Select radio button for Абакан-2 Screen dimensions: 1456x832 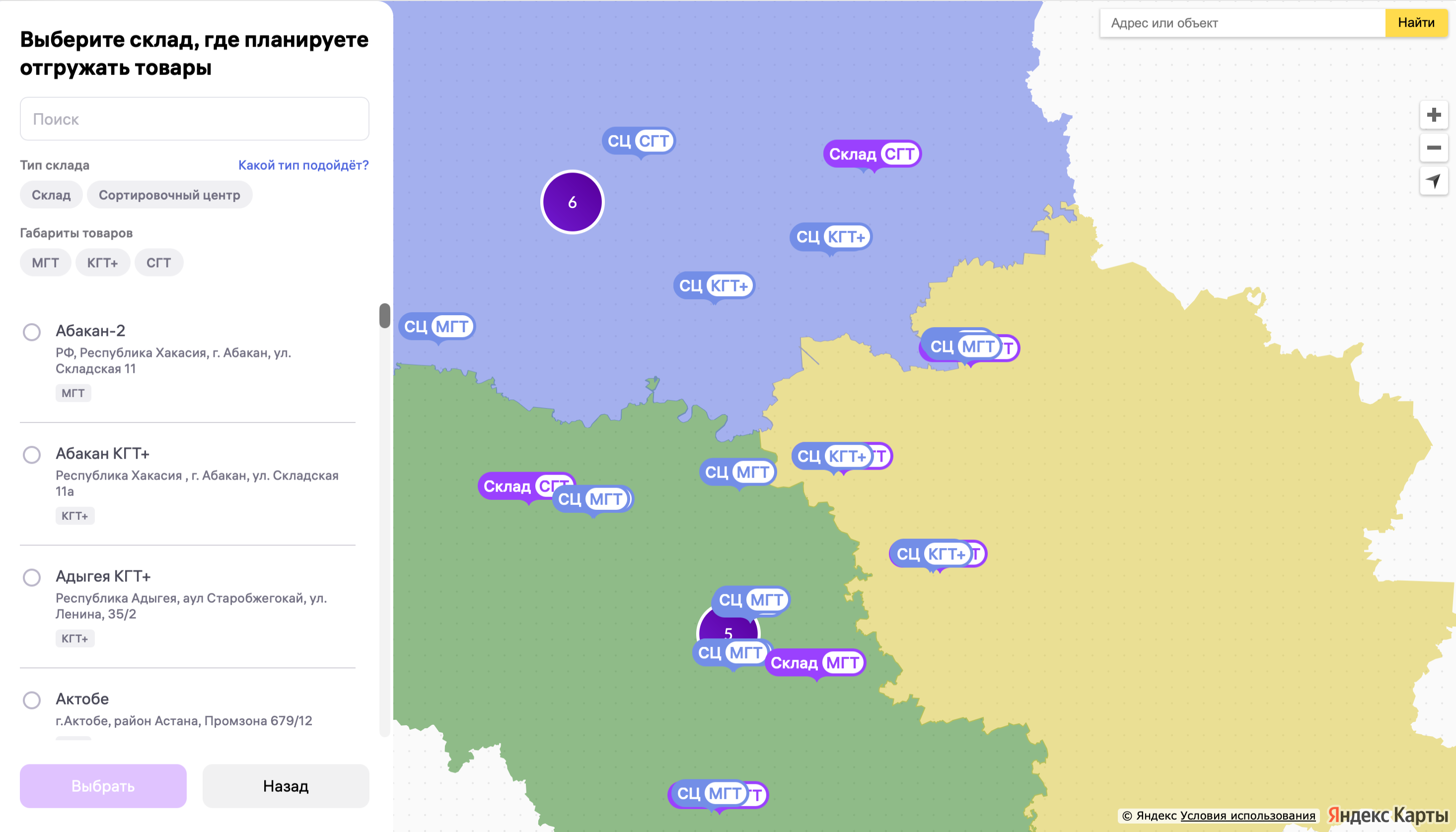(31, 332)
